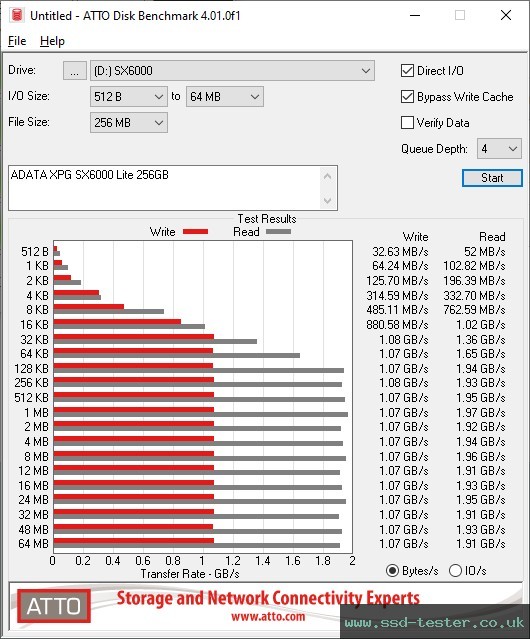This screenshot has width=530, height=639.
Task: Click the 52 MB/s read result
Action: click(484, 252)
